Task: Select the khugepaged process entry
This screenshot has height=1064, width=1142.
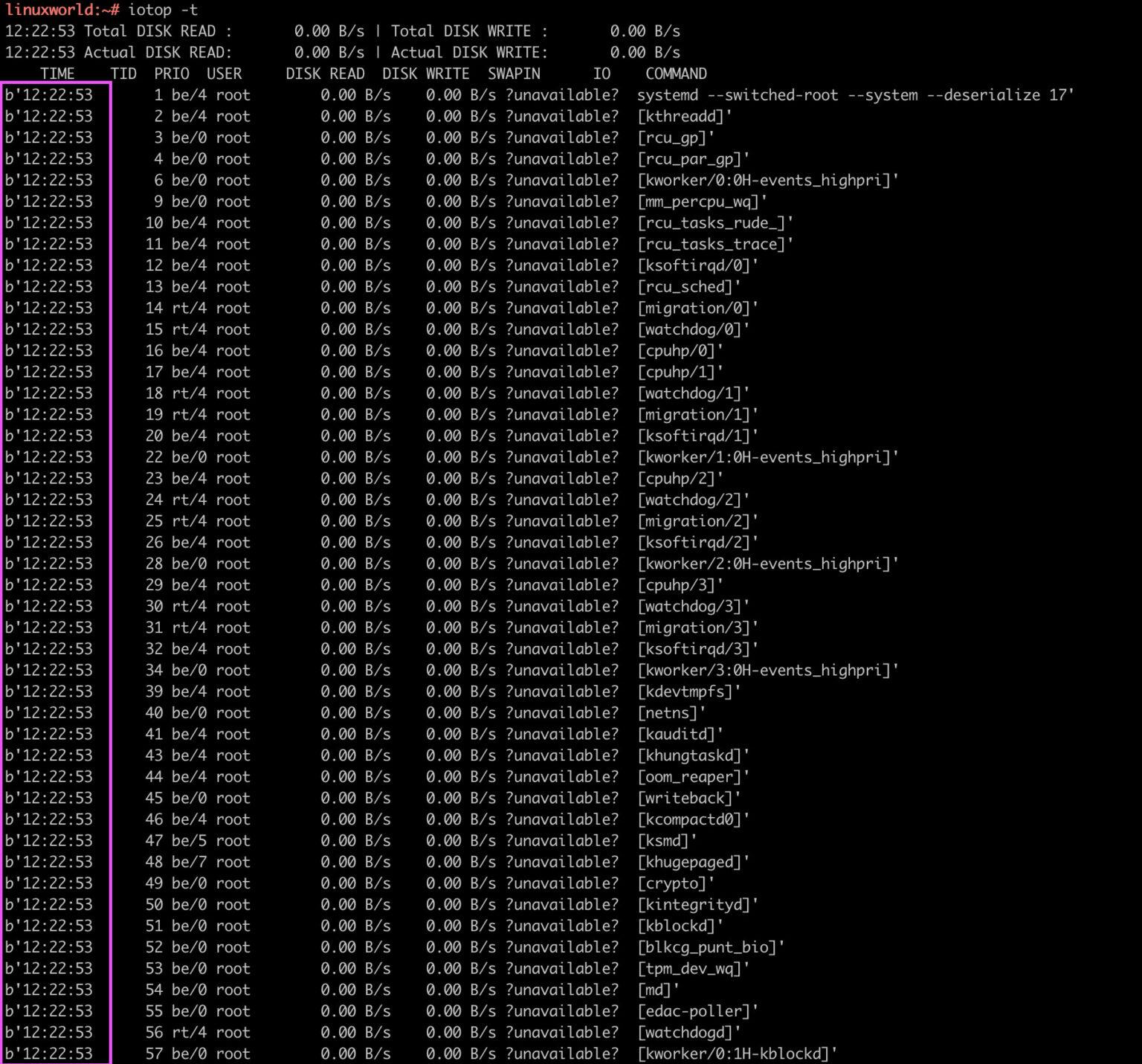Action: click(693, 862)
